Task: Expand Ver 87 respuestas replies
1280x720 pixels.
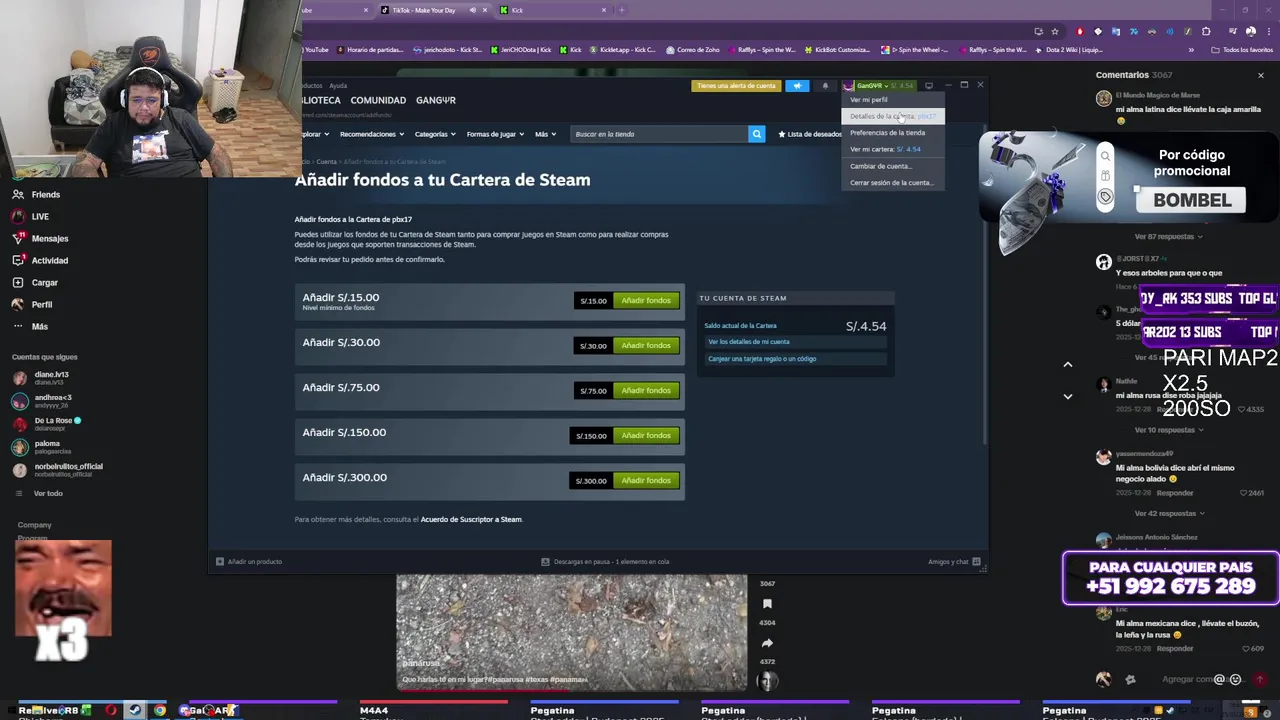Action: click(1168, 237)
